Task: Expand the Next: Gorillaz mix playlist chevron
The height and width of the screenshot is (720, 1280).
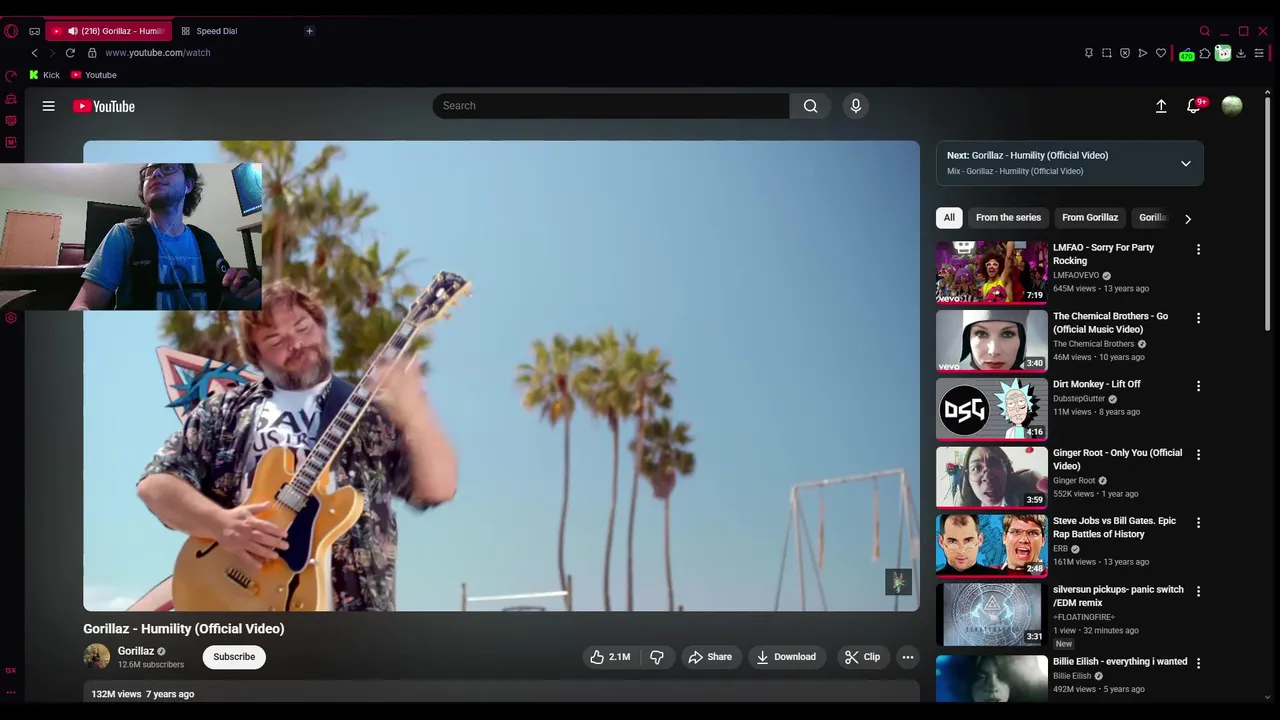Action: pyautogui.click(x=1186, y=164)
